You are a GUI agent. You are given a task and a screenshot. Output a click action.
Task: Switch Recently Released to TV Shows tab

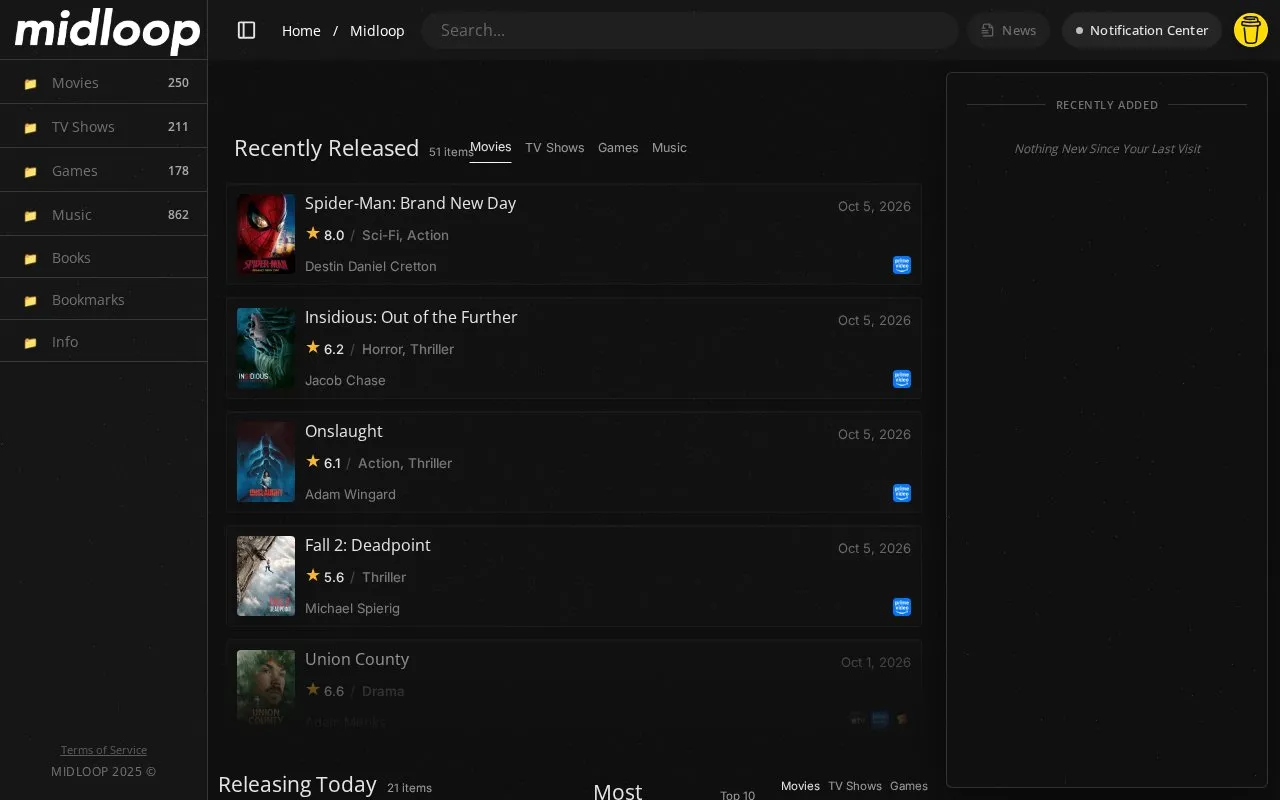point(555,148)
